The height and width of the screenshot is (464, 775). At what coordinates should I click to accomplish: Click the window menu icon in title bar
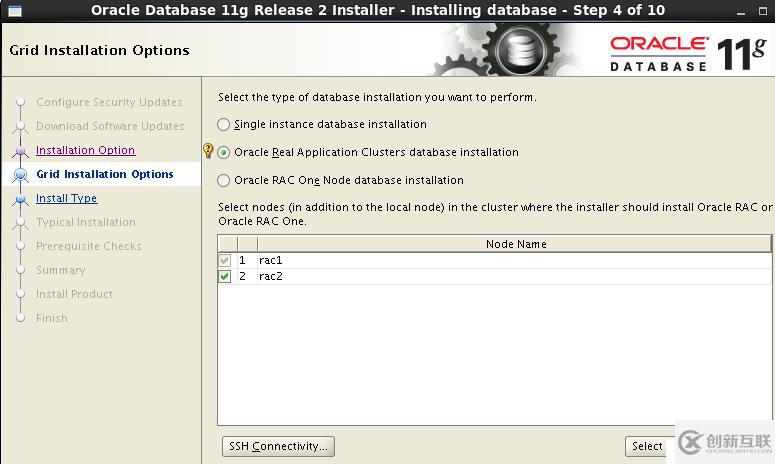coord(15,11)
